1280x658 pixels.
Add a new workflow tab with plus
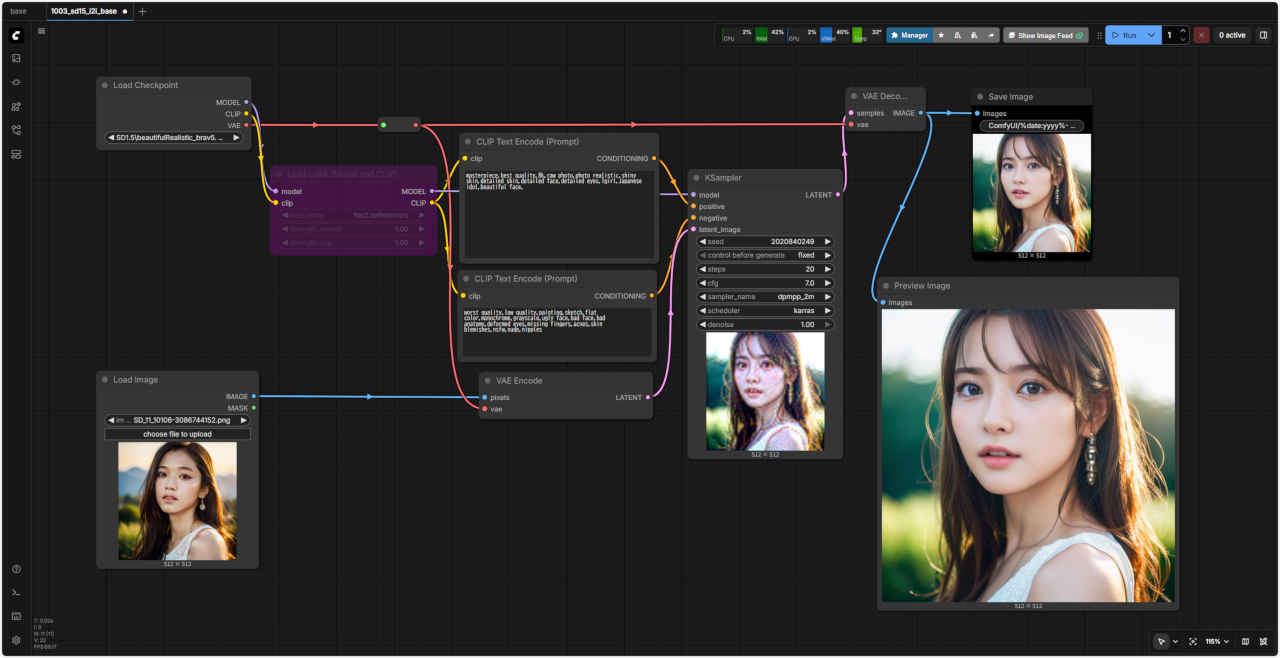tap(142, 11)
